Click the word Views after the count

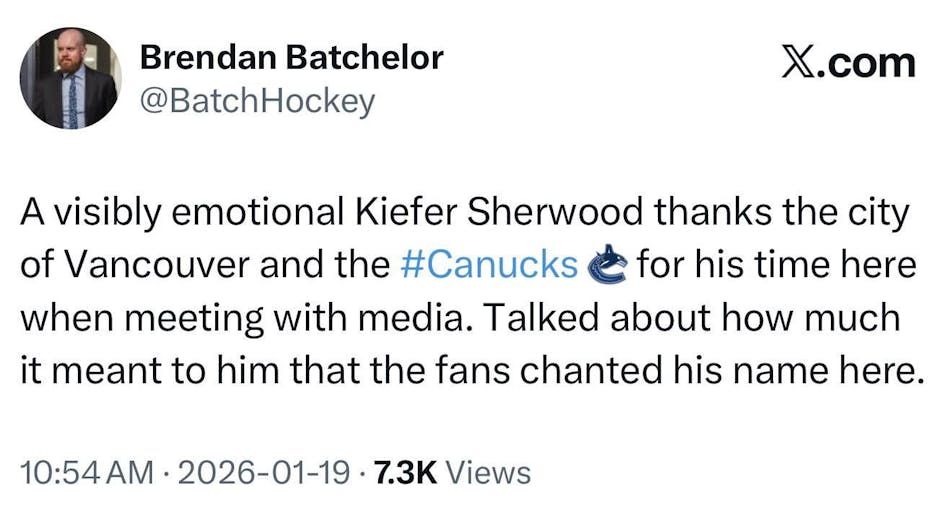pos(488,471)
